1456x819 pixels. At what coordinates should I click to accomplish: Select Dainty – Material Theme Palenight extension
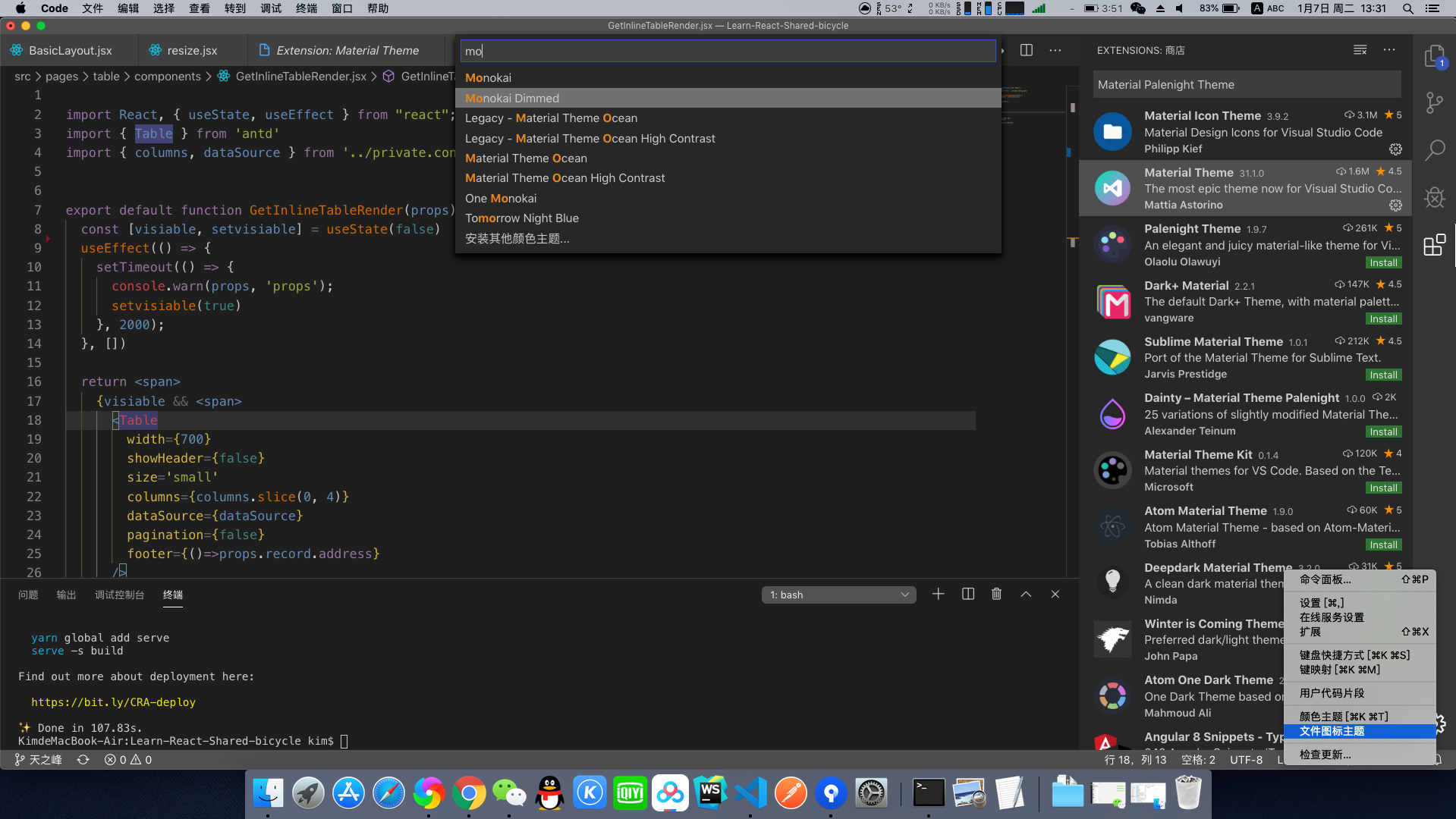click(x=1246, y=414)
